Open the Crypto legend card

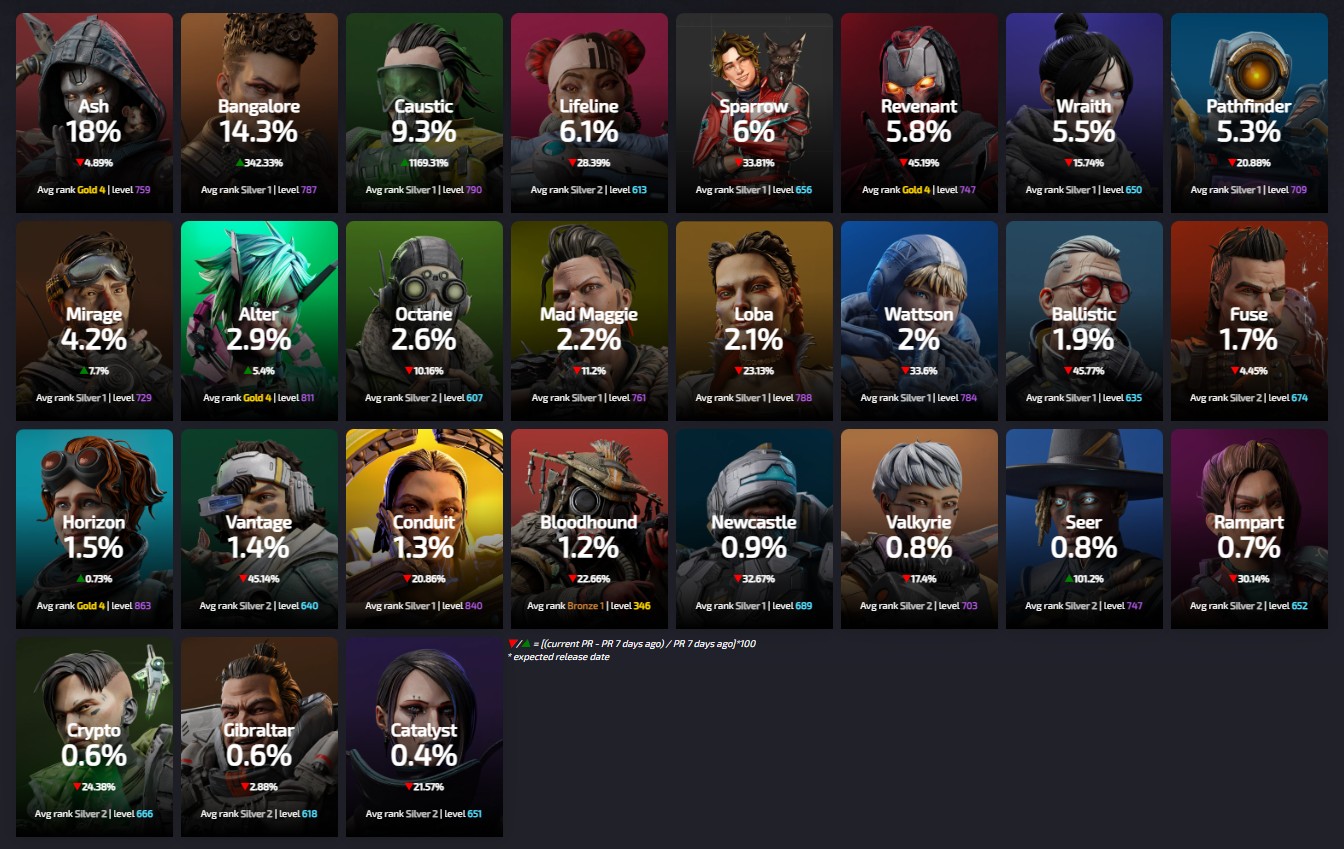point(94,737)
